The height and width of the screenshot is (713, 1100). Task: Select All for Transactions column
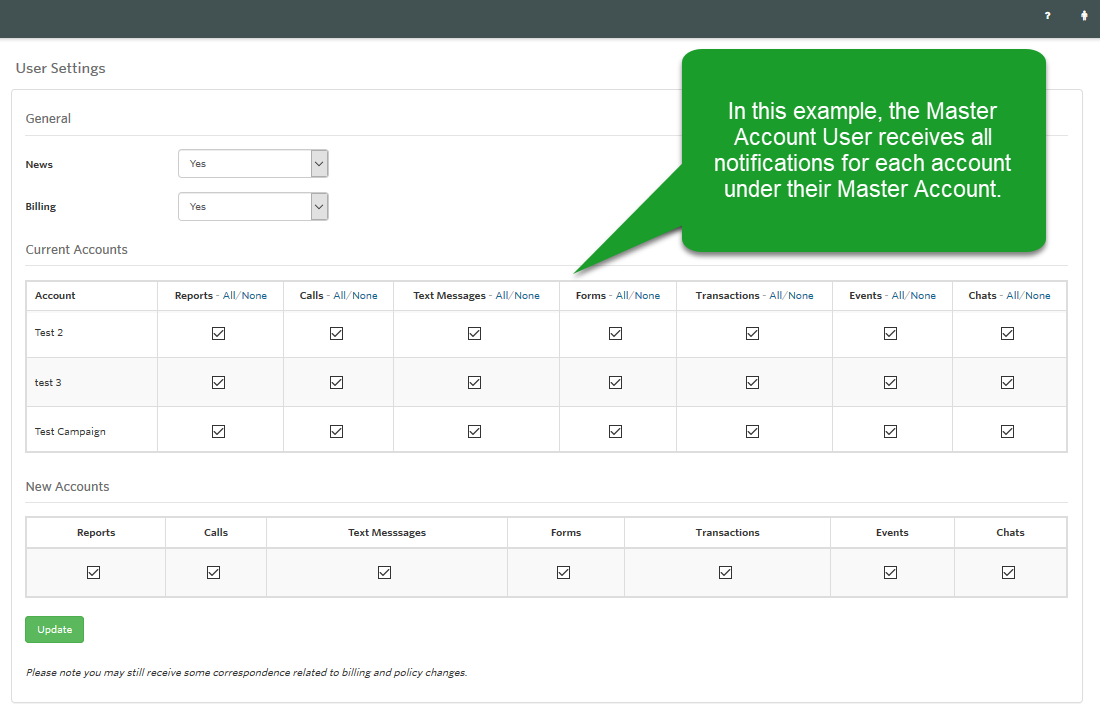pyautogui.click(x=775, y=296)
